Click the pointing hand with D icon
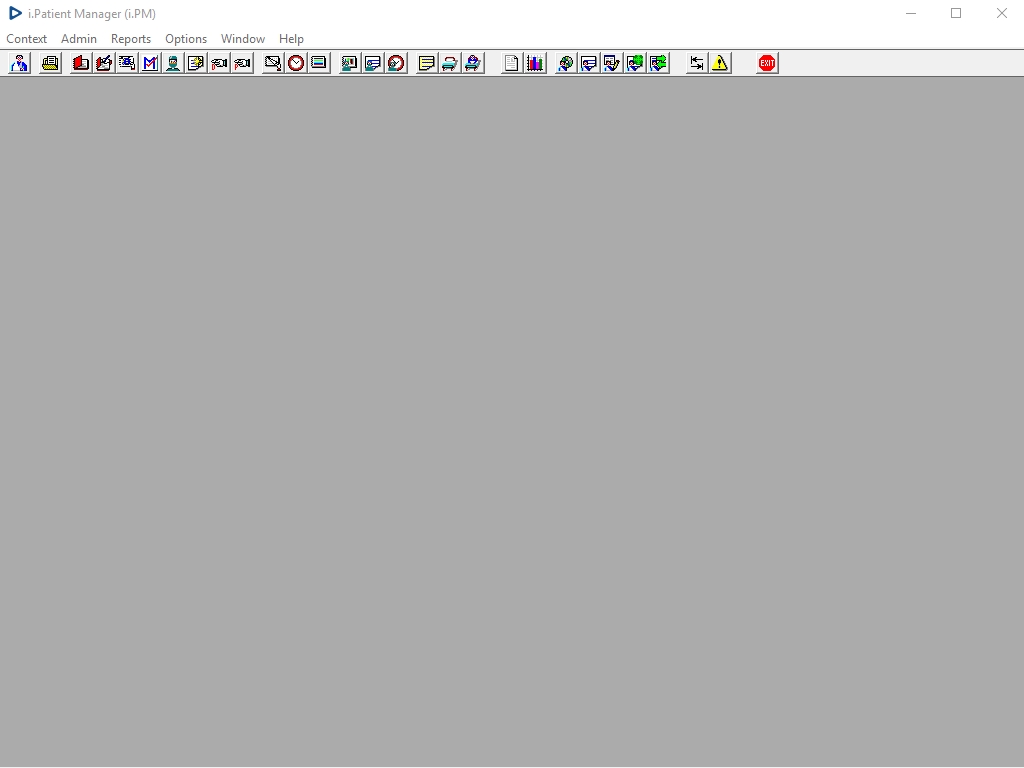The width and height of the screenshot is (1024, 768). (219, 63)
